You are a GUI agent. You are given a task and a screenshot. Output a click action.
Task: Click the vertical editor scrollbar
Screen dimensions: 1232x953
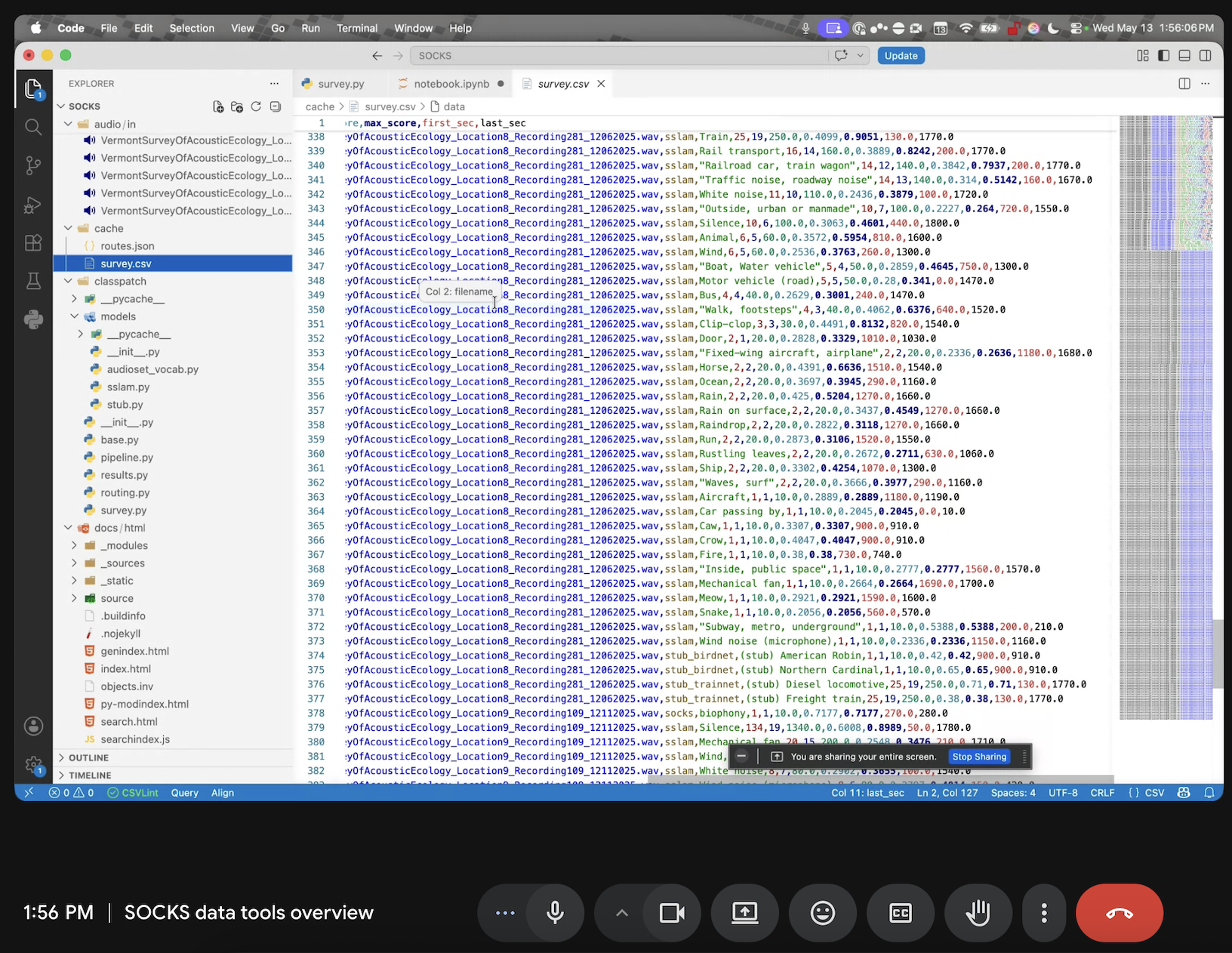(1218, 653)
